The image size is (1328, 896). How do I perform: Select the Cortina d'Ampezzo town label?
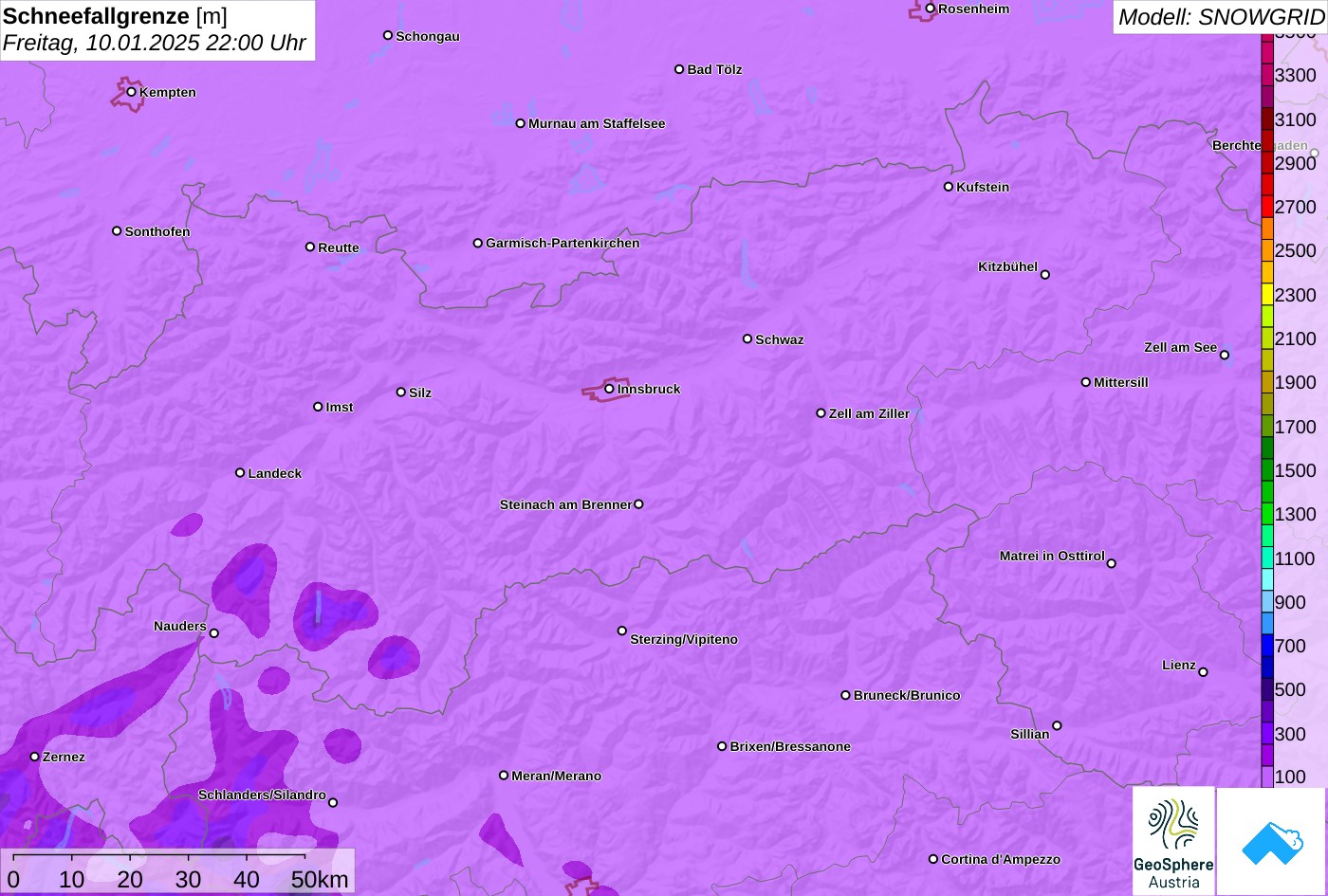(x=1001, y=859)
